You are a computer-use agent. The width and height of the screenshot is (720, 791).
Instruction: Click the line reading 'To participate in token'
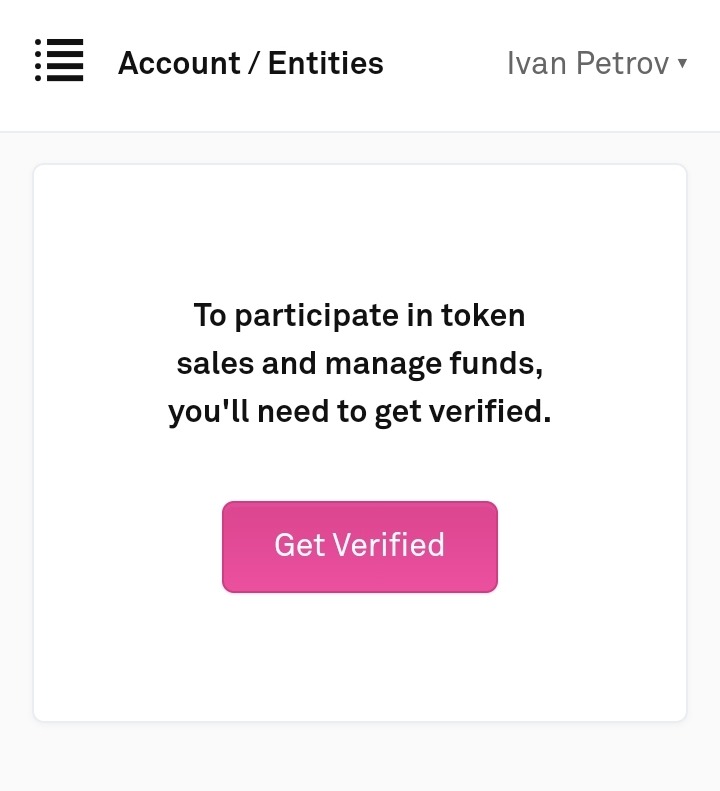tap(359, 316)
